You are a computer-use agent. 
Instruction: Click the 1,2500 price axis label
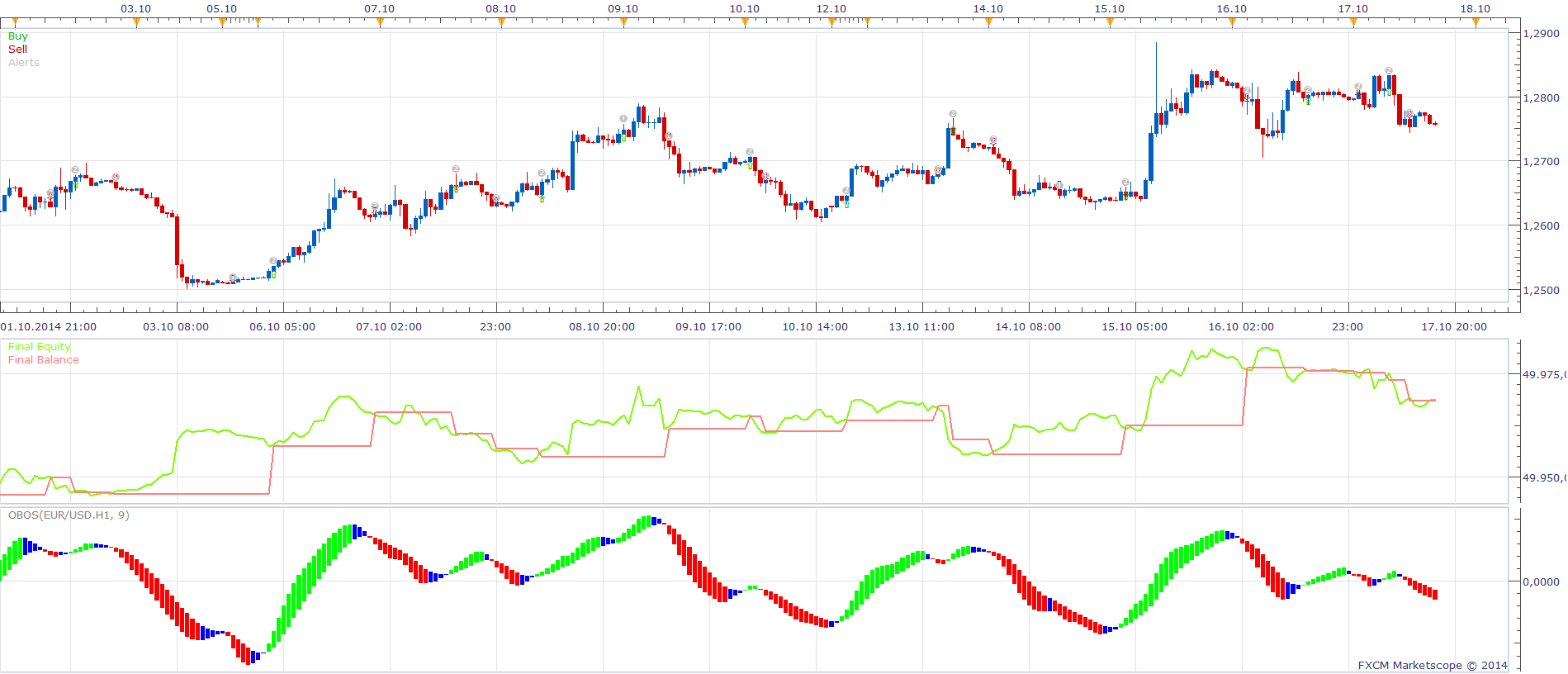click(1542, 291)
